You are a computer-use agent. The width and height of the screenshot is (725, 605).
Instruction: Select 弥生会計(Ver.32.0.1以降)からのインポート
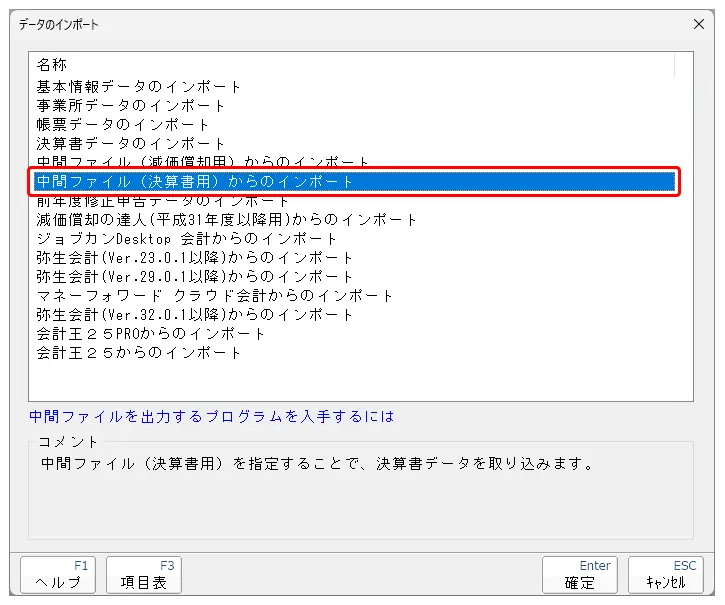195,315
